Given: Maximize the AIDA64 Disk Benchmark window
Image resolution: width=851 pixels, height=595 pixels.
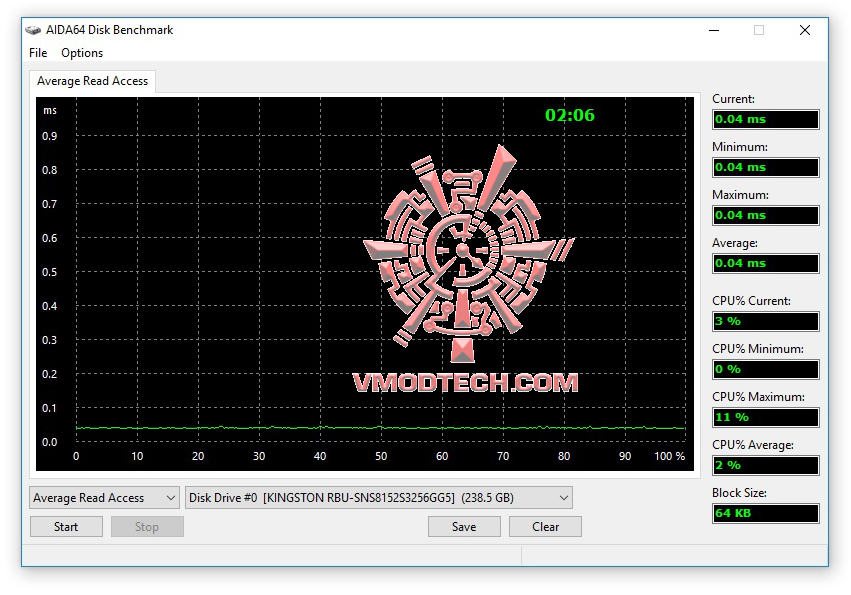Looking at the screenshot, I should pos(759,30).
